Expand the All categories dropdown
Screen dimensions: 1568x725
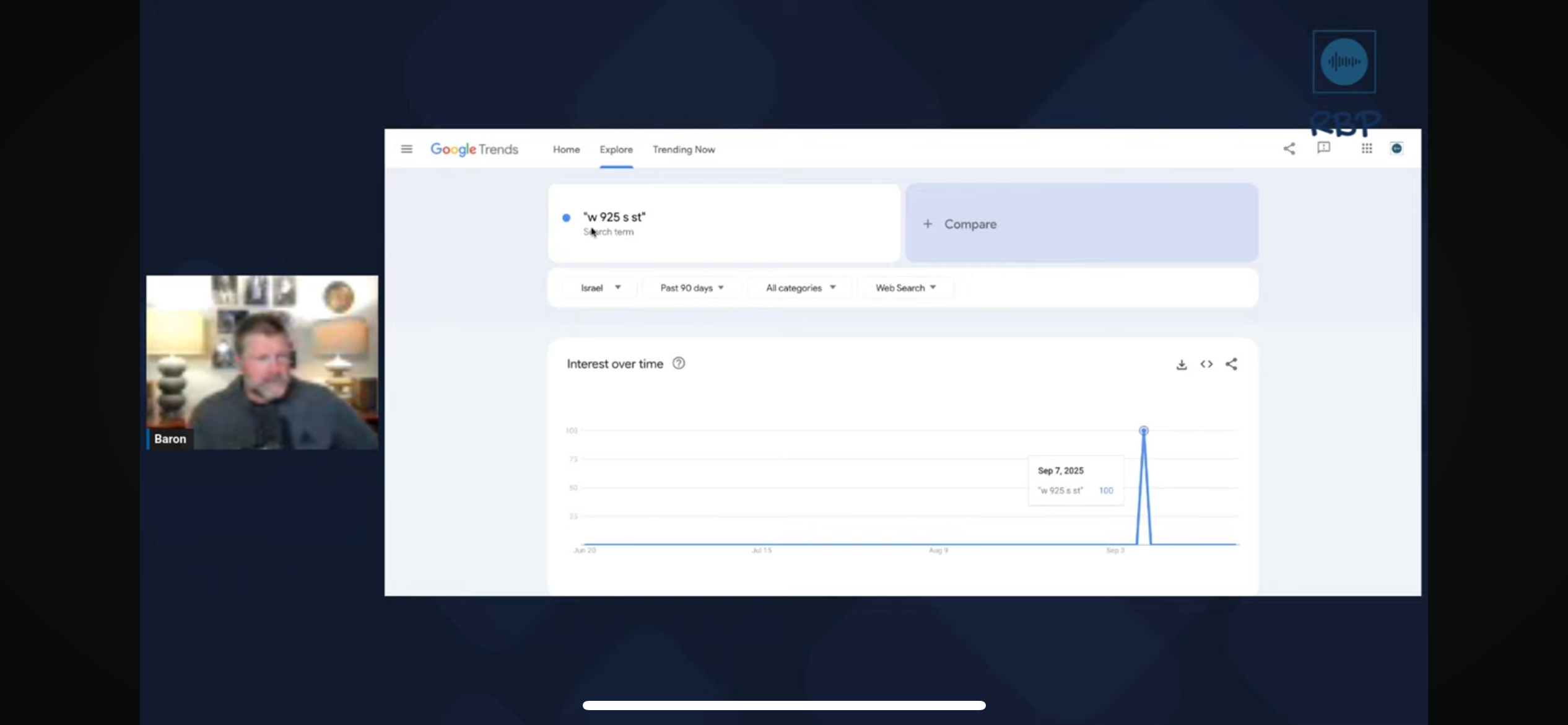(800, 288)
